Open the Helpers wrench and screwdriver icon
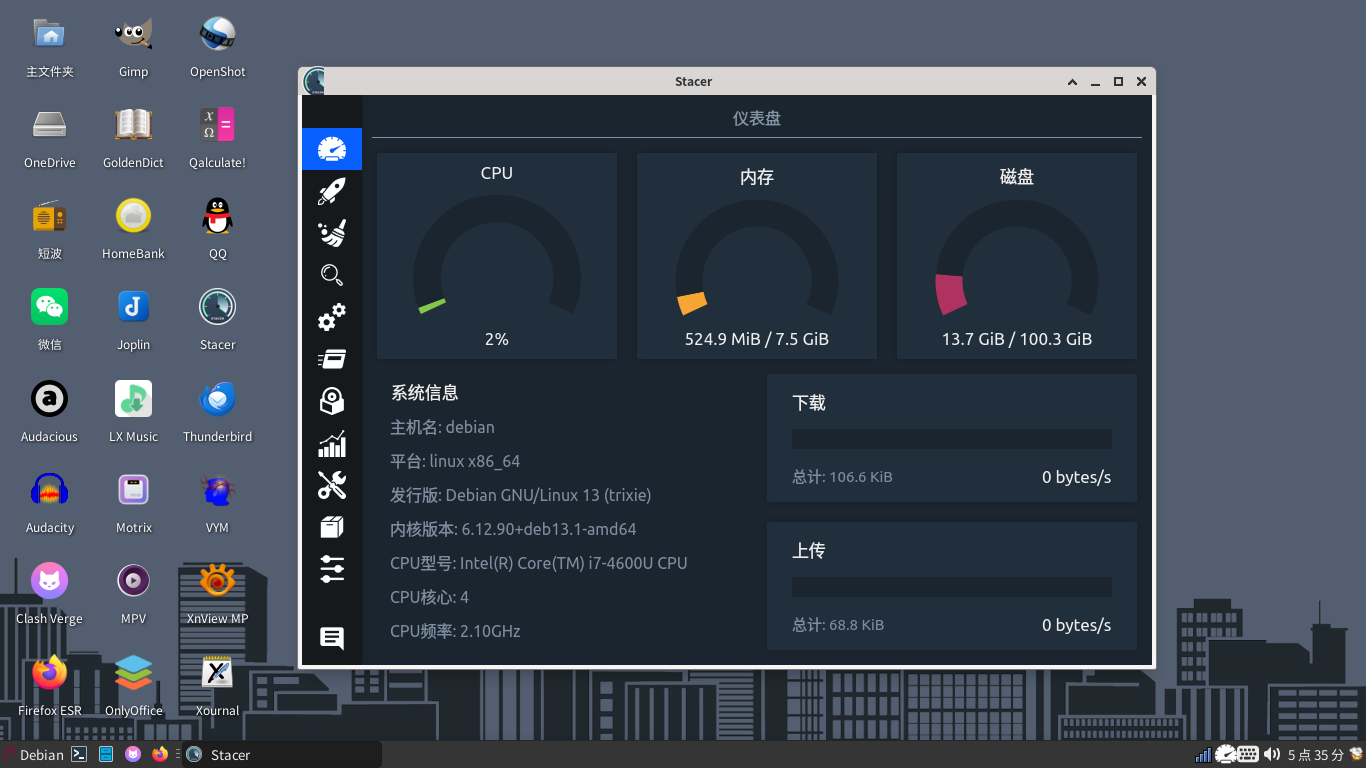This screenshot has height=768, width=1366. 332,485
